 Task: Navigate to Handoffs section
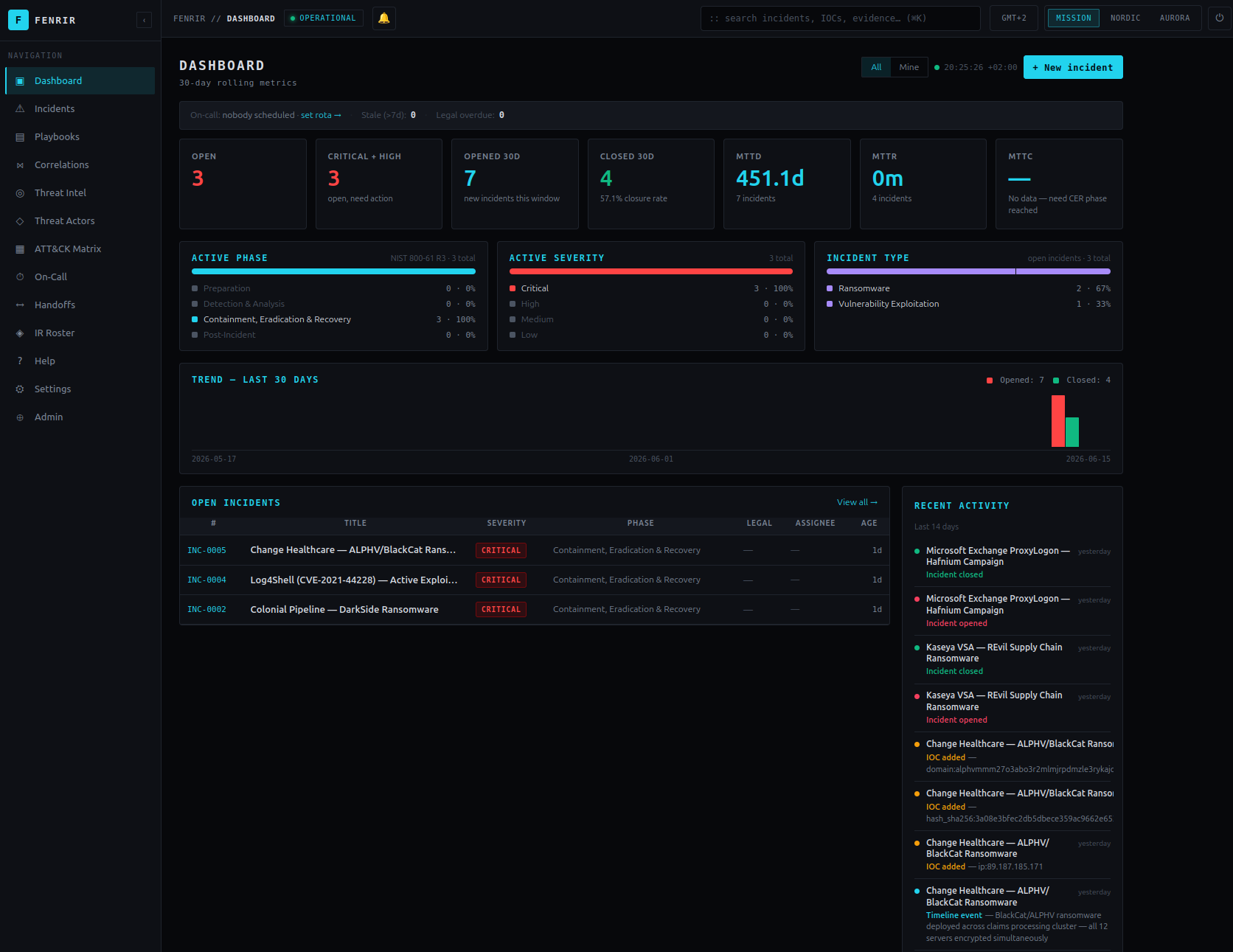click(80, 305)
